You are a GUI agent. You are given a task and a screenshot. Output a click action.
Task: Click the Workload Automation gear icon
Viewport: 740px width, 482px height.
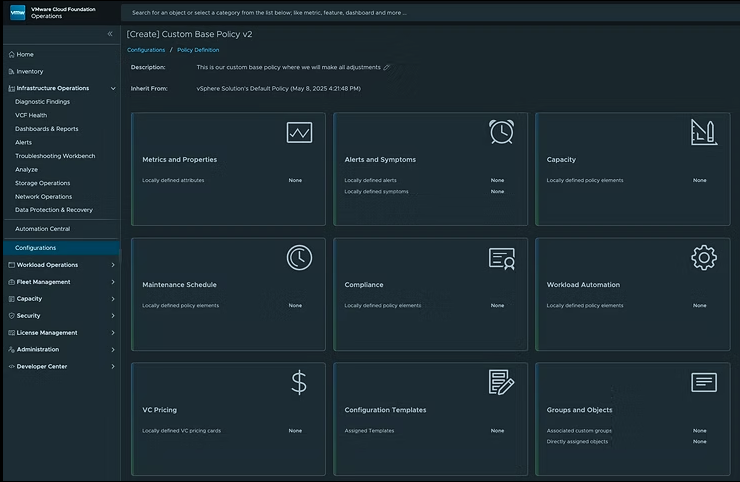(703, 257)
